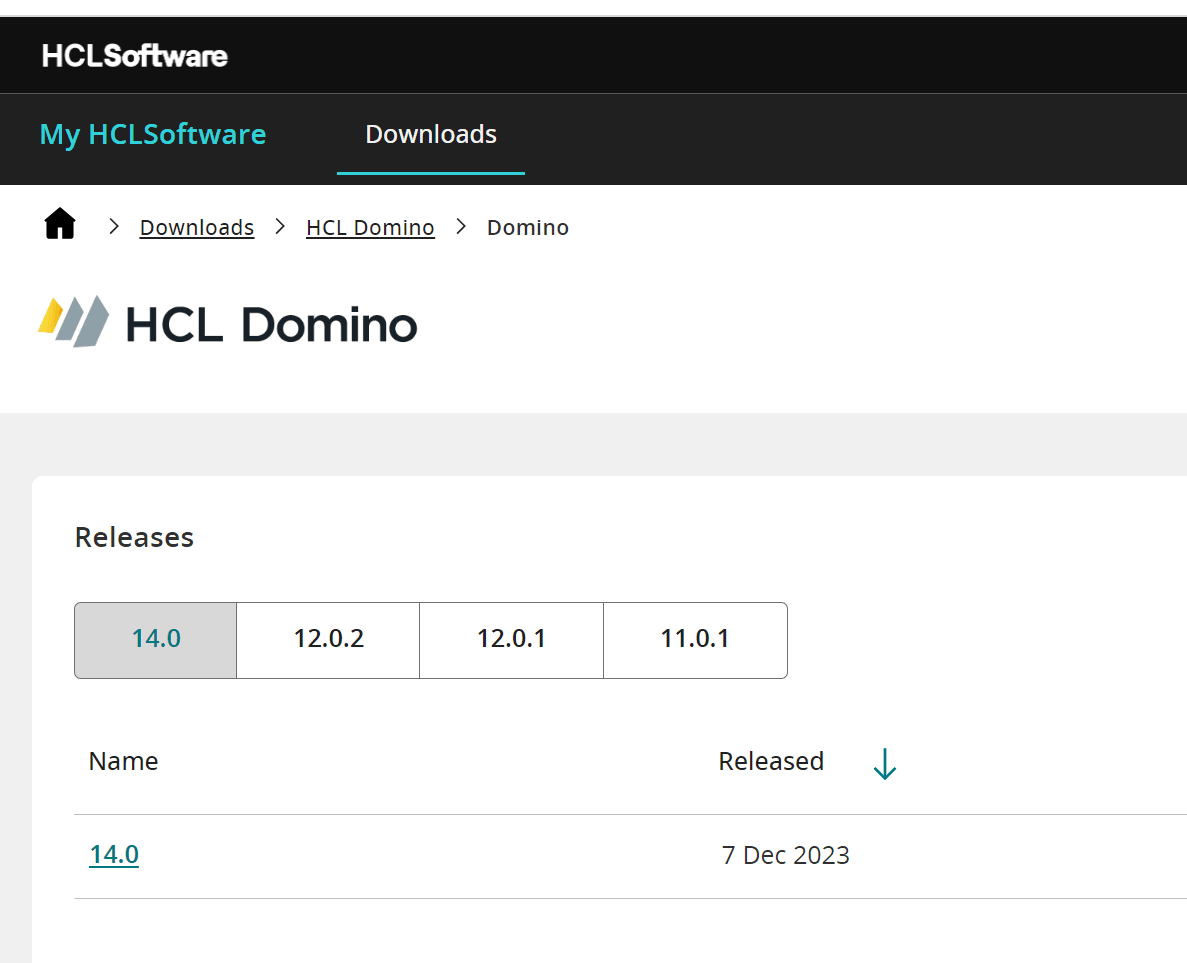Viewport: 1187px width, 963px height.
Task: Switch to the 12.0.1 release tab
Action: 512,640
